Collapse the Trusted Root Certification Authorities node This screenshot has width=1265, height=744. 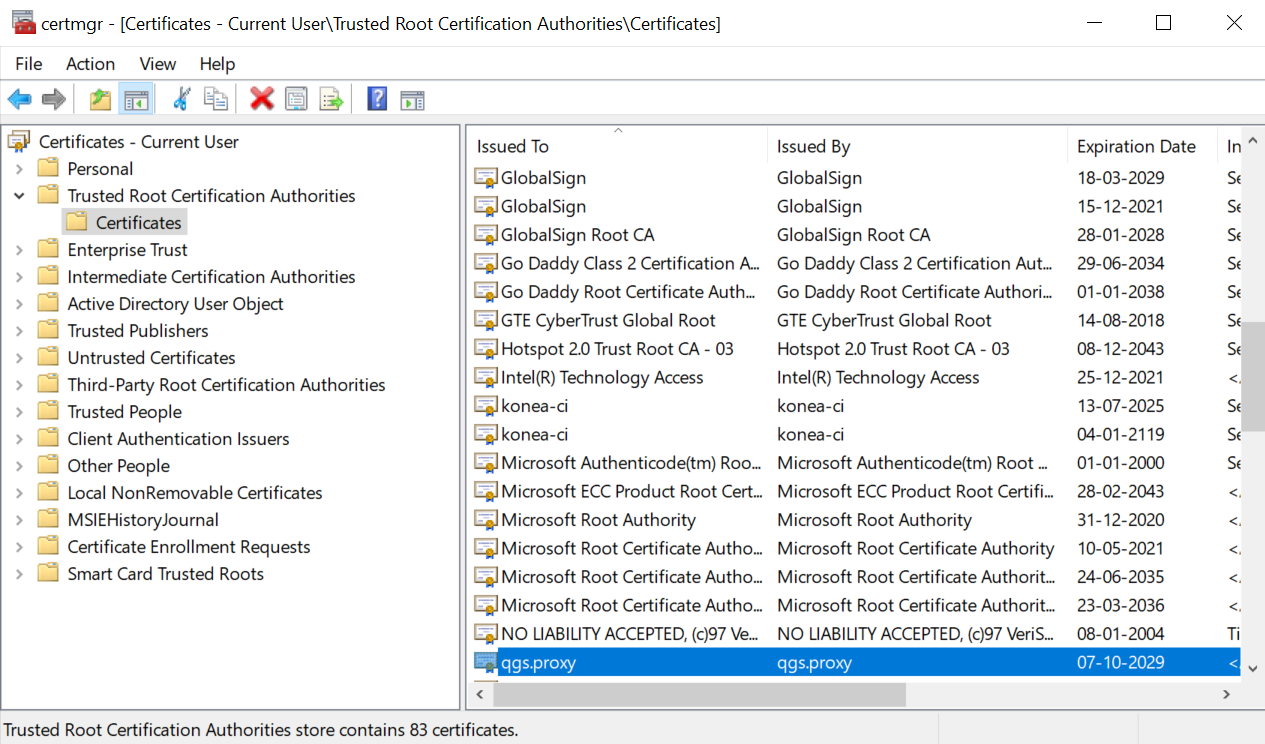pyautogui.click(x=19, y=196)
